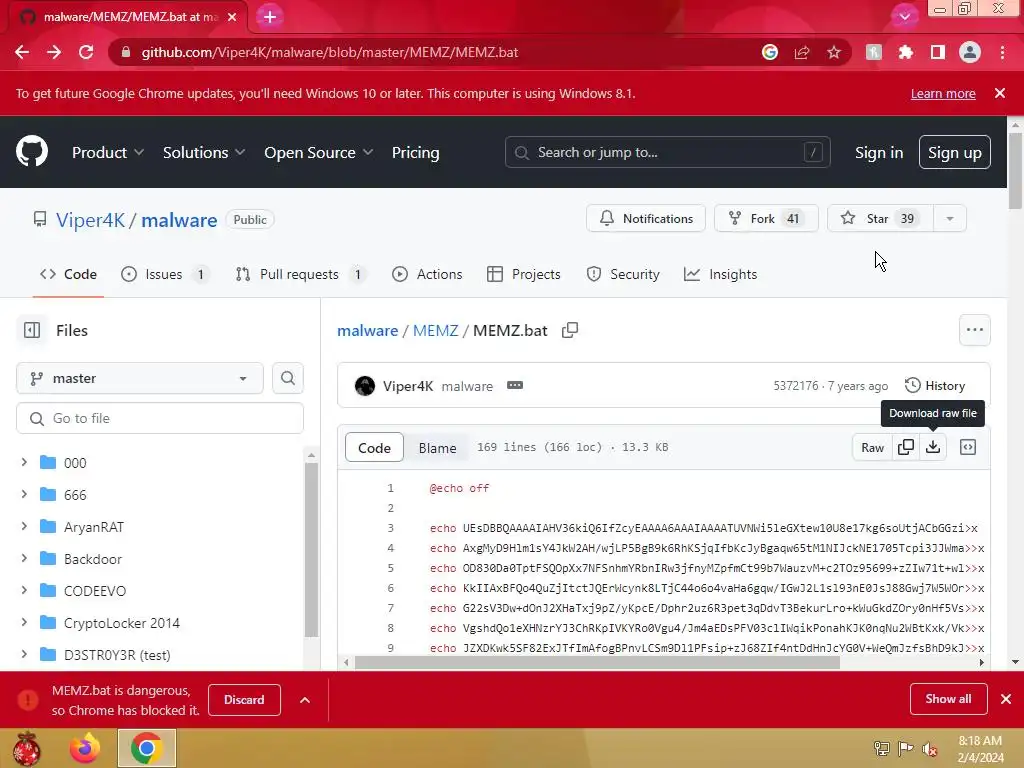Open the Action Center flag icon
Image resolution: width=1024 pixels, height=768 pixels.
click(905, 748)
